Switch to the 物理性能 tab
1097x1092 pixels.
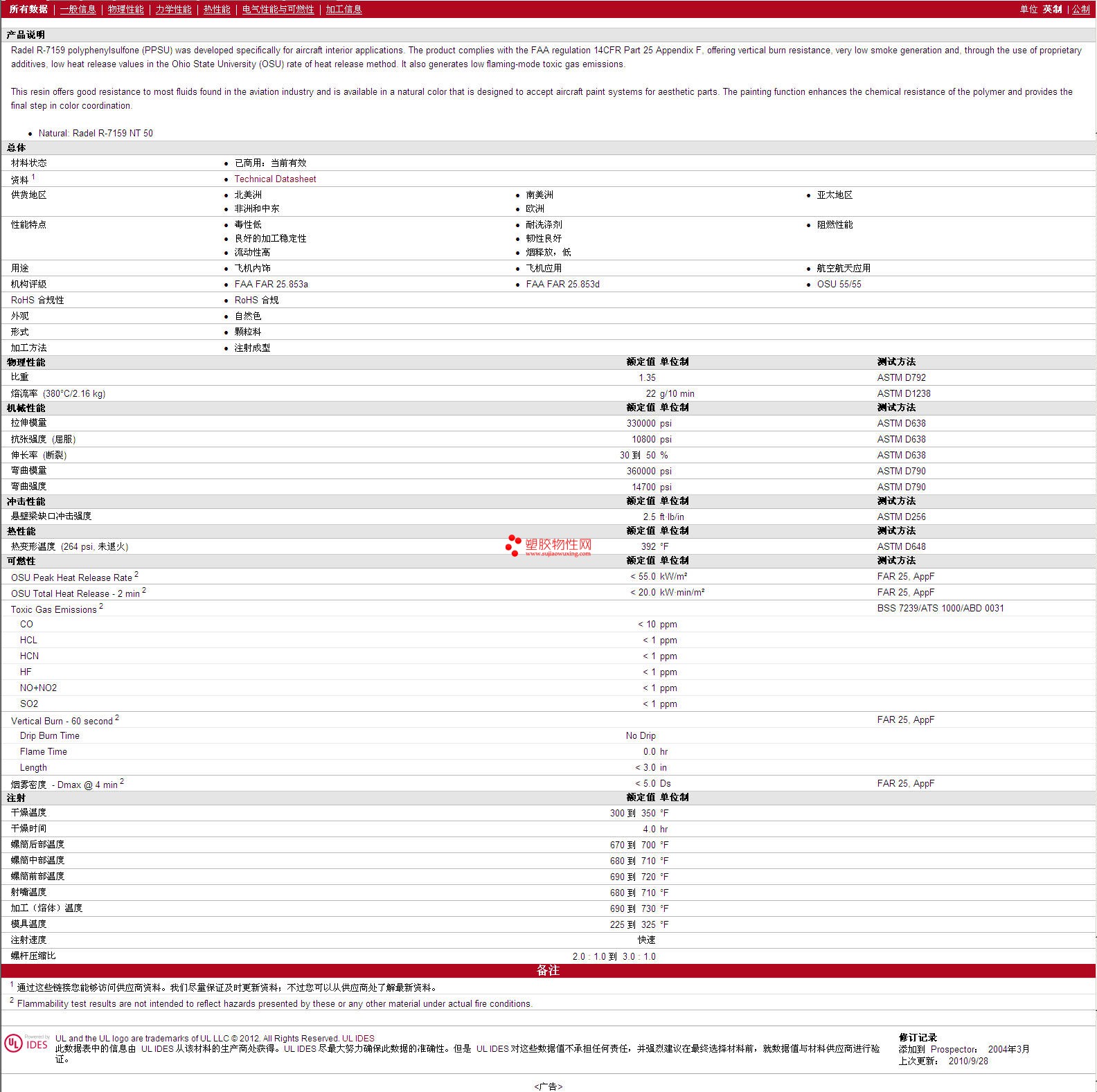[126, 9]
